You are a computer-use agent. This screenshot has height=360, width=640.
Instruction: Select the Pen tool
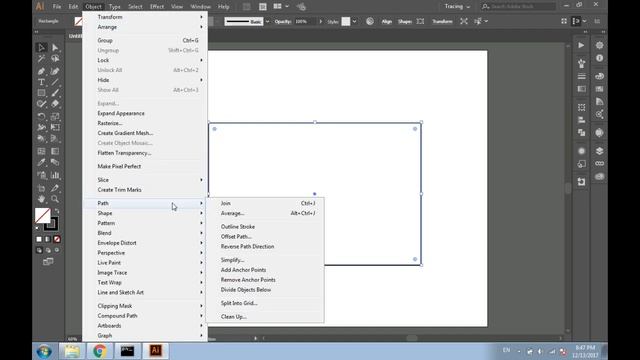pos(41,71)
